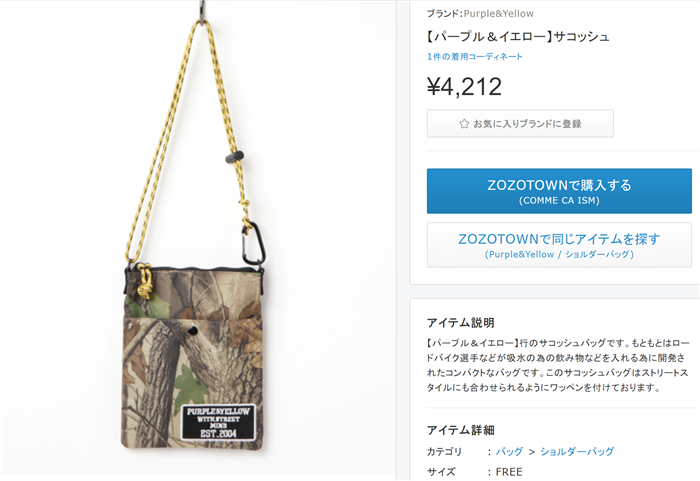Image resolution: width=700 pixels, height=481 pixels.
Task: Open the ショルダーバッグ category link
Action: click(577, 452)
